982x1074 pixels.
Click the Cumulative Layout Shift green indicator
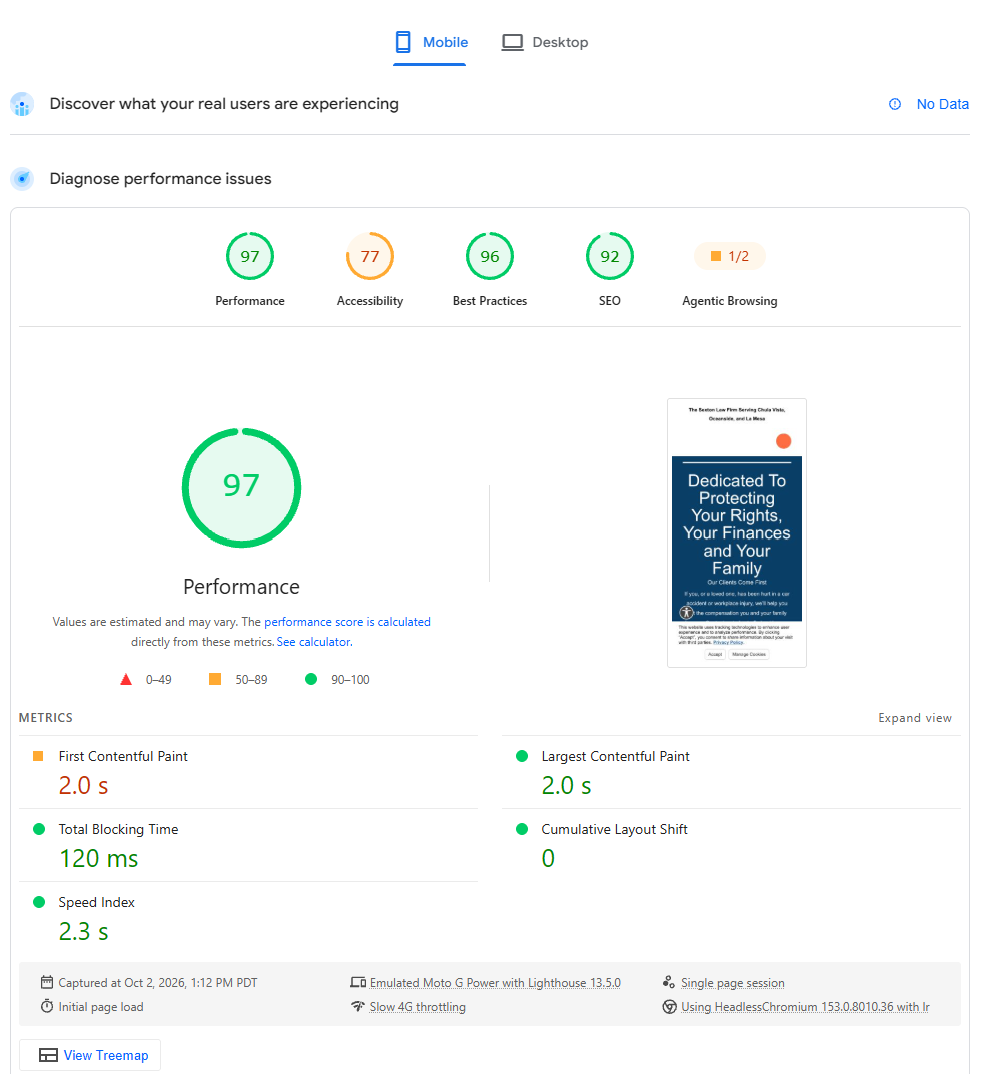coord(522,829)
